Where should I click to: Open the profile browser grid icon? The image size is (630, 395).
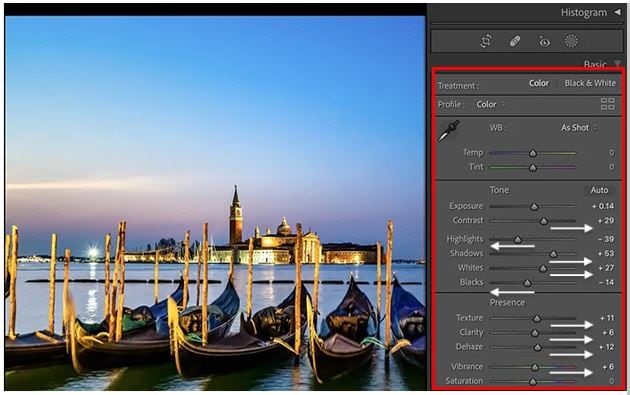point(608,104)
